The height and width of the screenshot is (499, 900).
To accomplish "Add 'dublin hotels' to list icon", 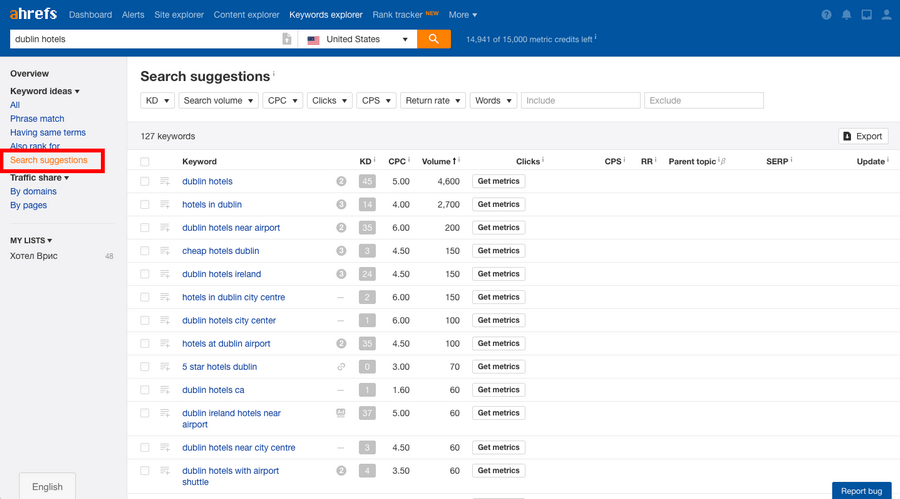I will pyautogui.click(x=165, y=181).
